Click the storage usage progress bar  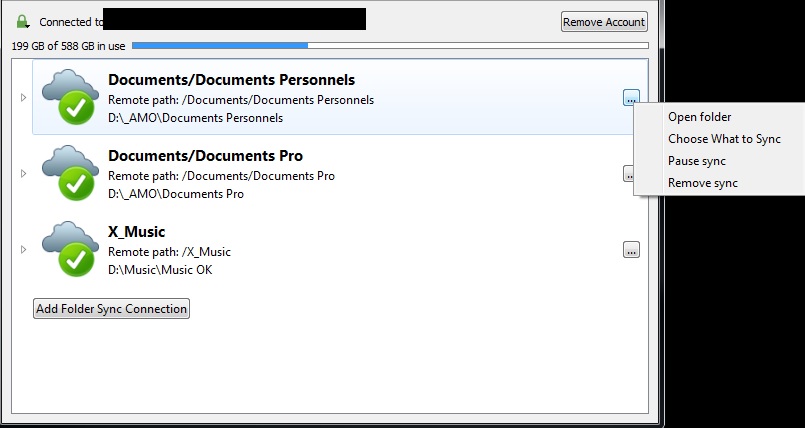390,45
